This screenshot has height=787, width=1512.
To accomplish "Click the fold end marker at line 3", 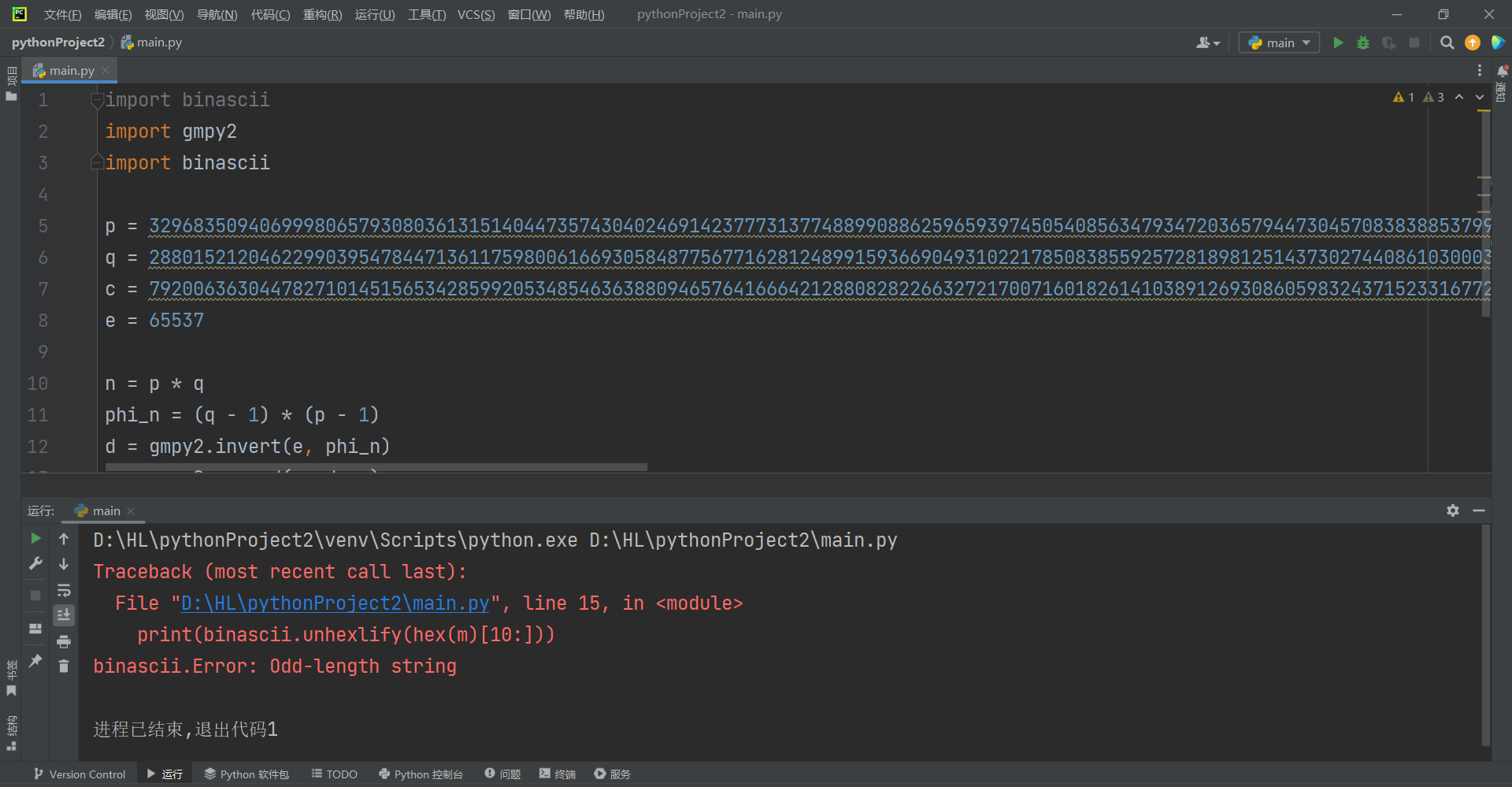I will pos(97,162).
